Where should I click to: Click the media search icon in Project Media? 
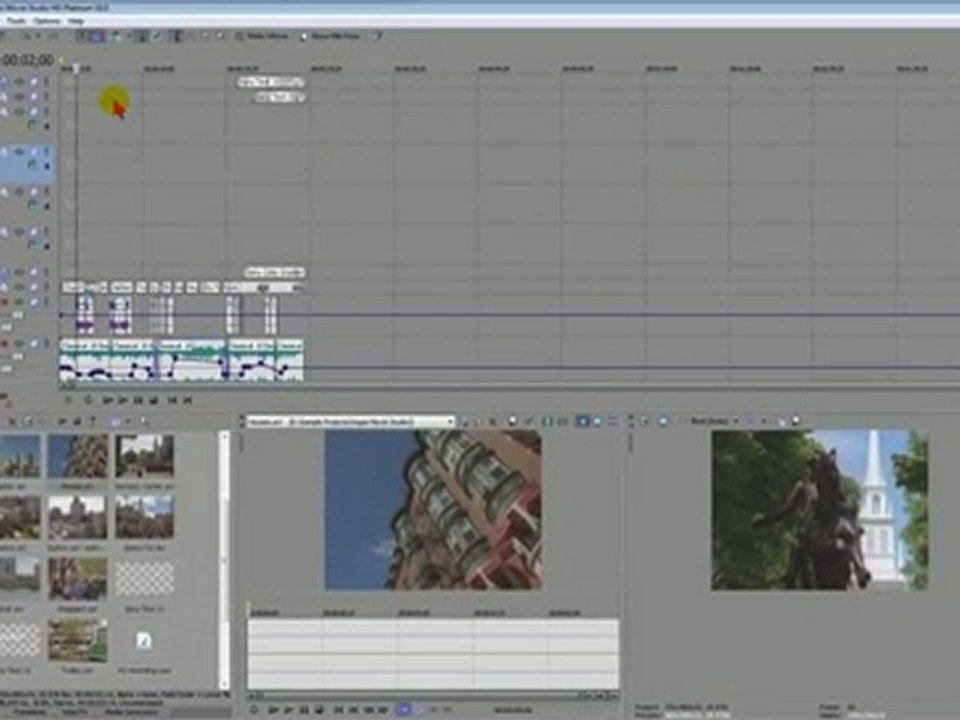(144, 421)
